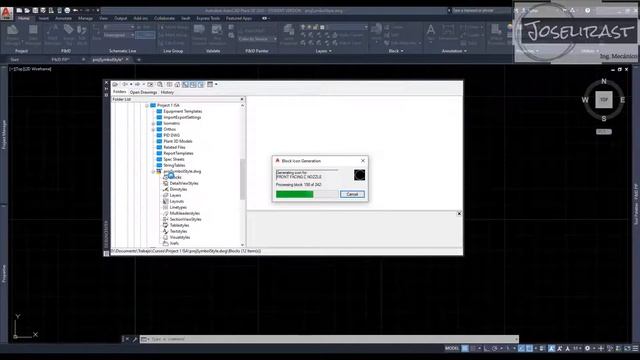Click the Home icon in DesignCenter toolbar
Screen dimensions: 640x360
click(177, 84)
